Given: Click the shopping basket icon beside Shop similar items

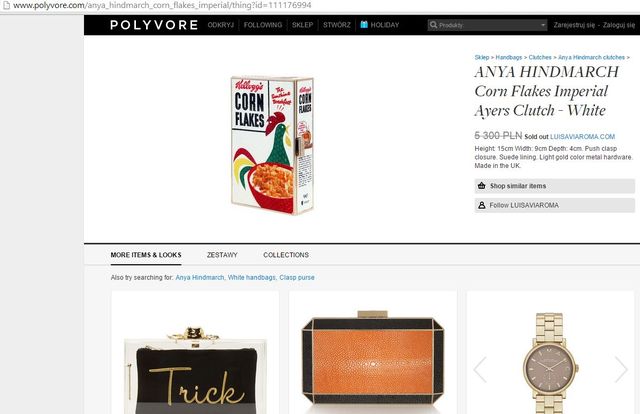Looking at the screenshot, I should coord(482,186).
